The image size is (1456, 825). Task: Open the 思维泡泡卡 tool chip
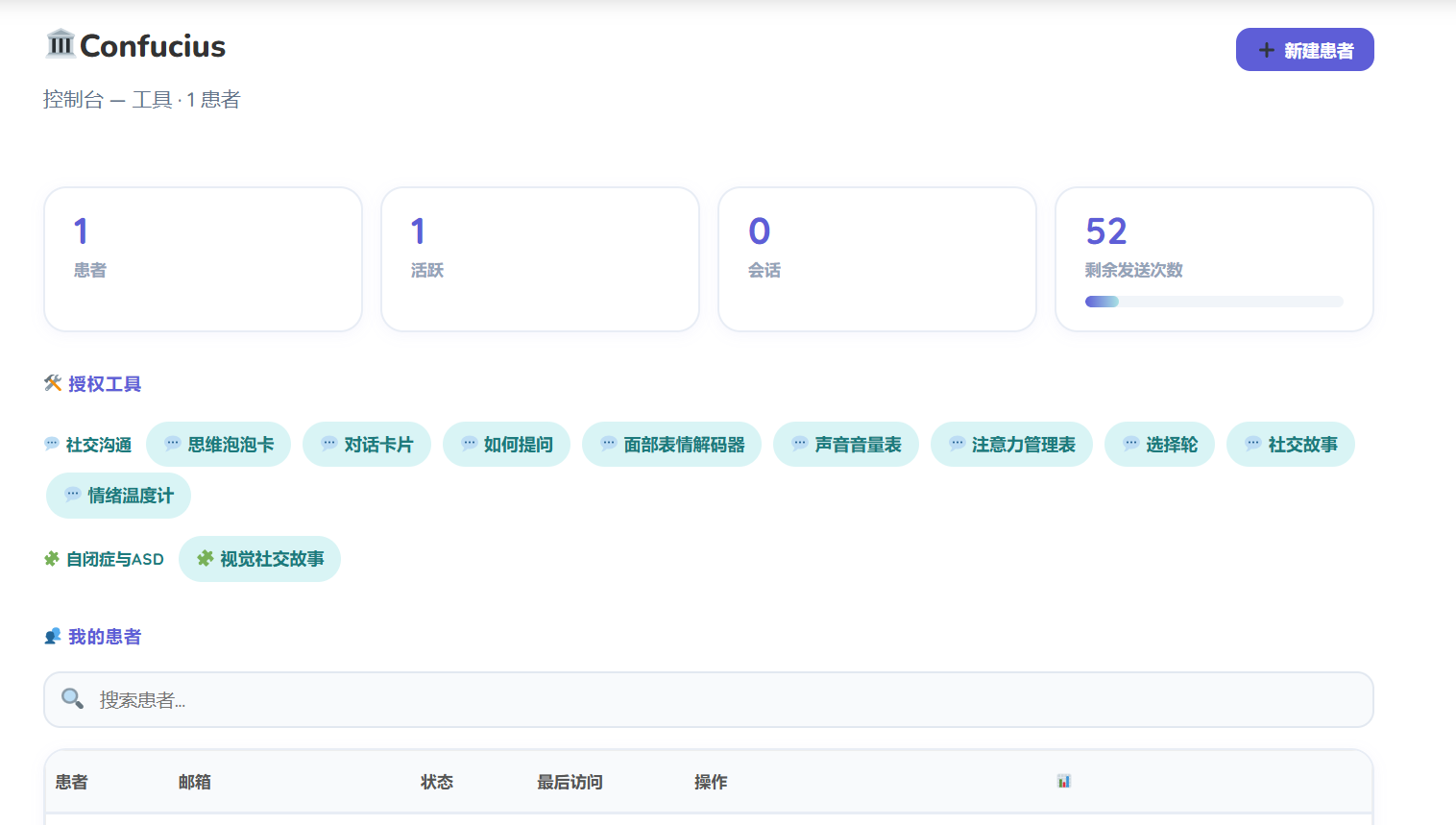coord(218,445)
